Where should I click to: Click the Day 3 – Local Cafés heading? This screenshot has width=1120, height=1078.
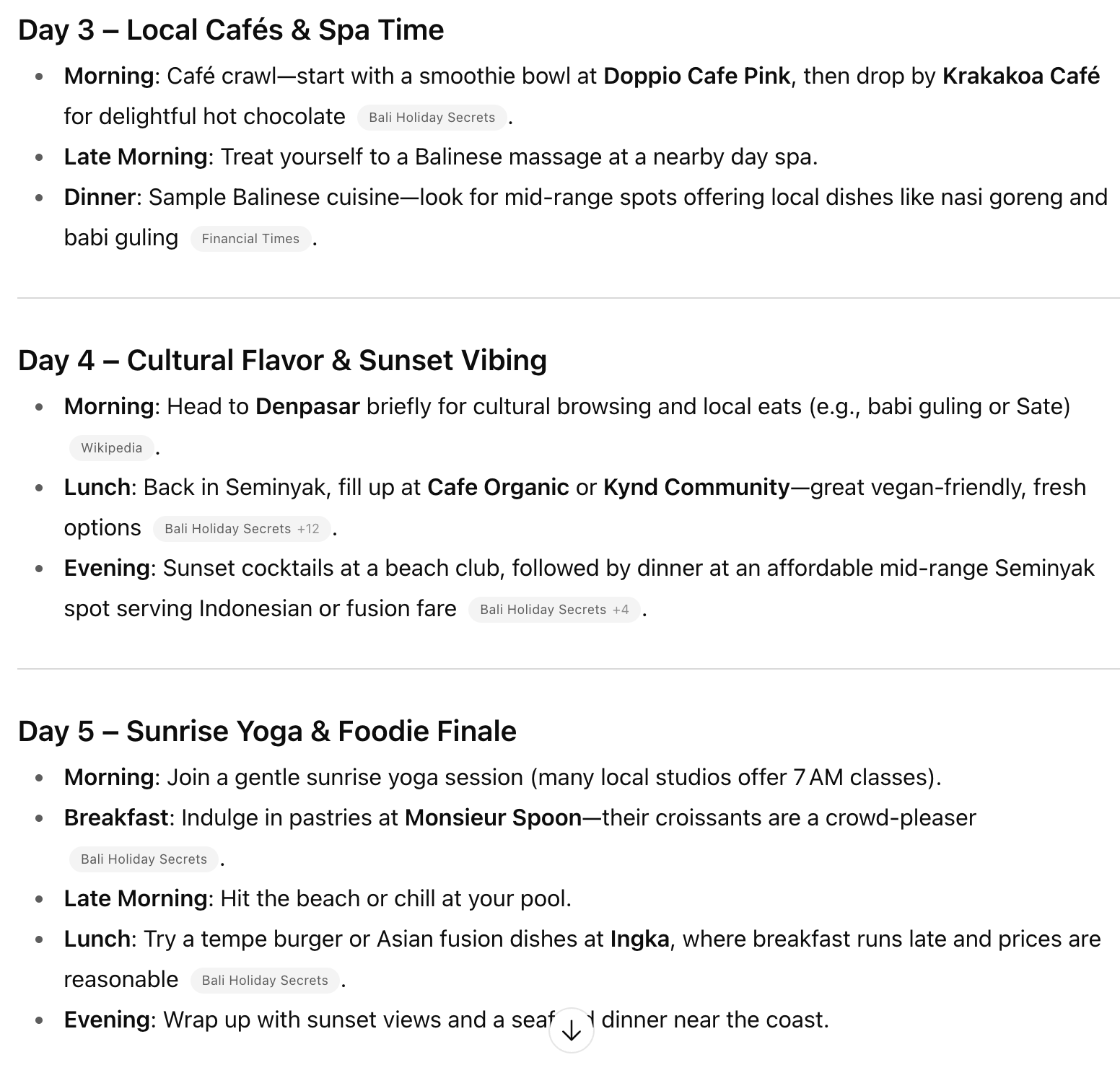pos(231,30)
